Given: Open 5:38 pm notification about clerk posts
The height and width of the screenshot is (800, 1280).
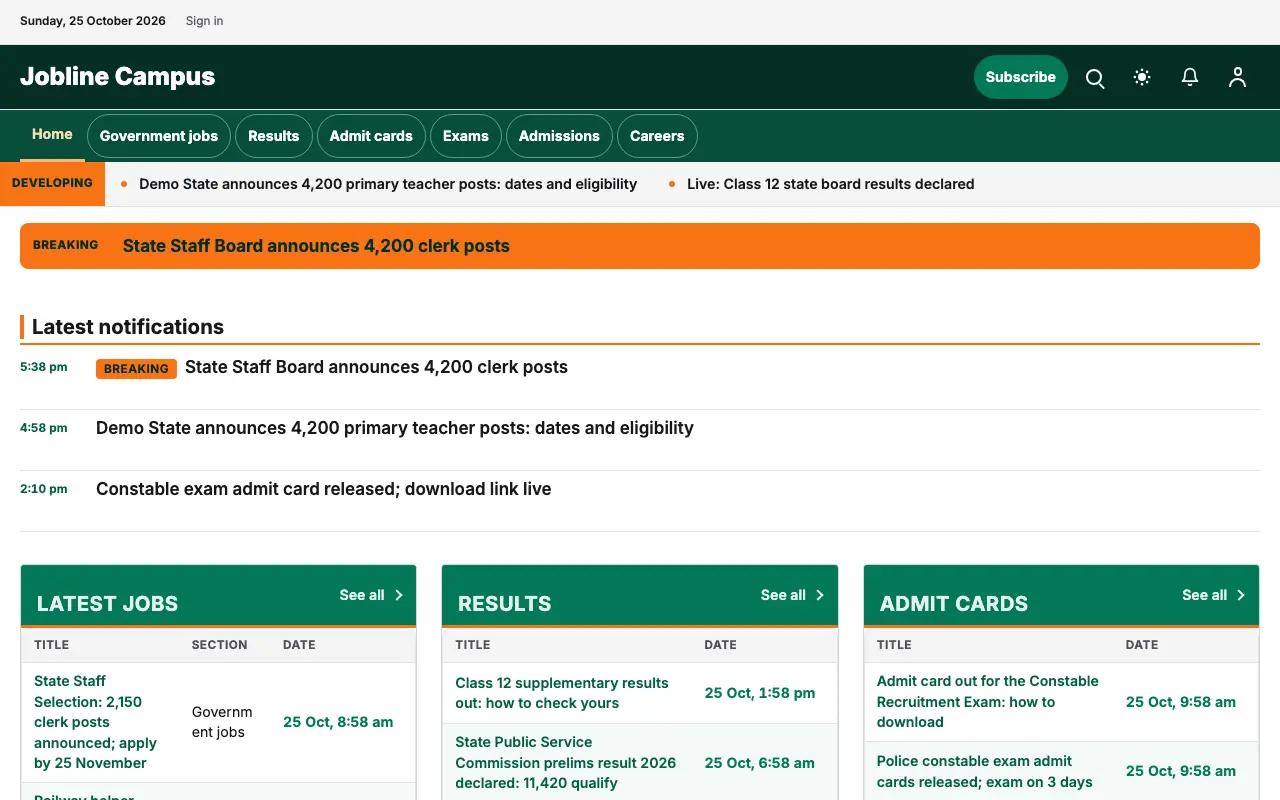Looking at the screenshot, I should pyautogui.click(x=376, y=367).
